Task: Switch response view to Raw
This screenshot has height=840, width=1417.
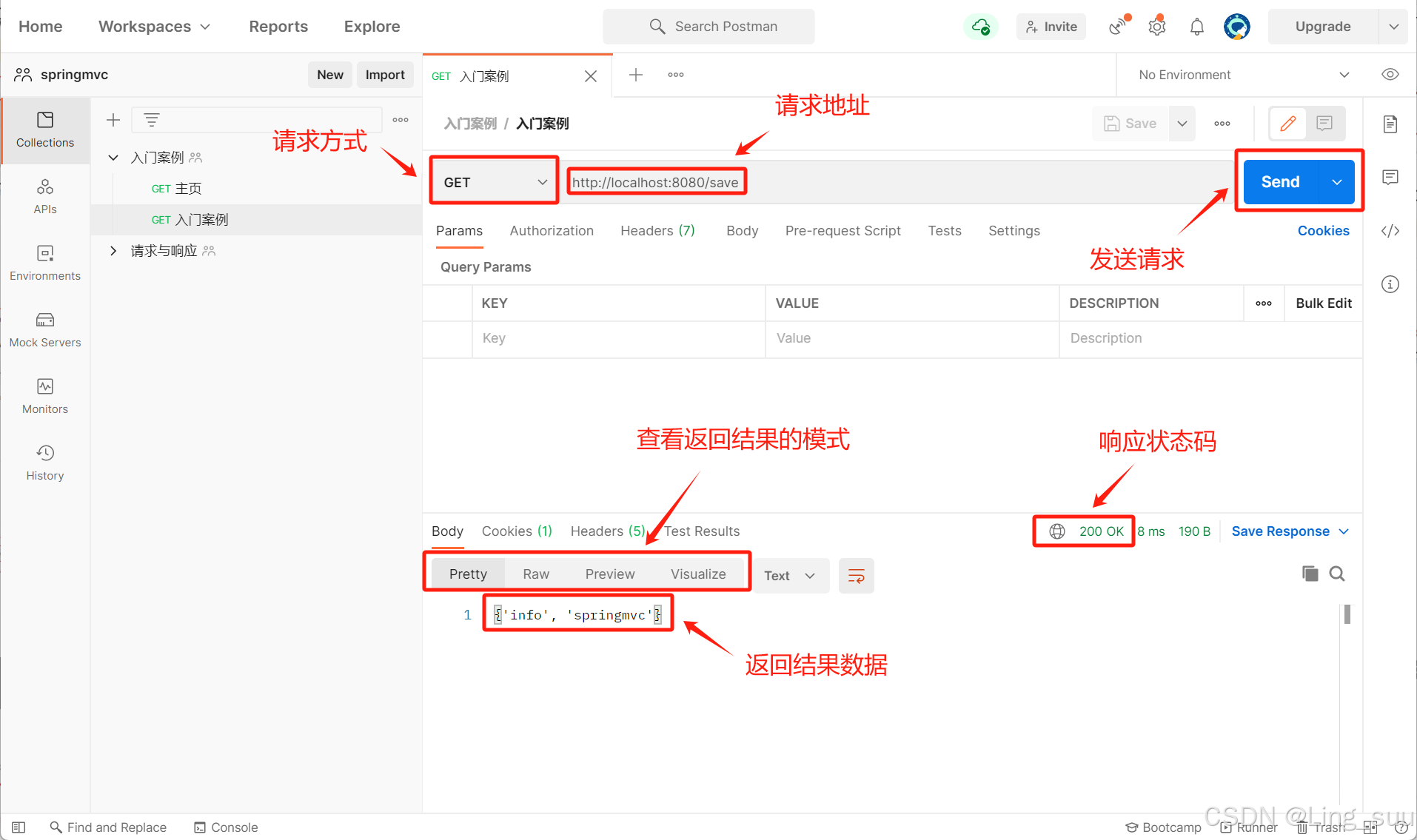Action: 536,574
